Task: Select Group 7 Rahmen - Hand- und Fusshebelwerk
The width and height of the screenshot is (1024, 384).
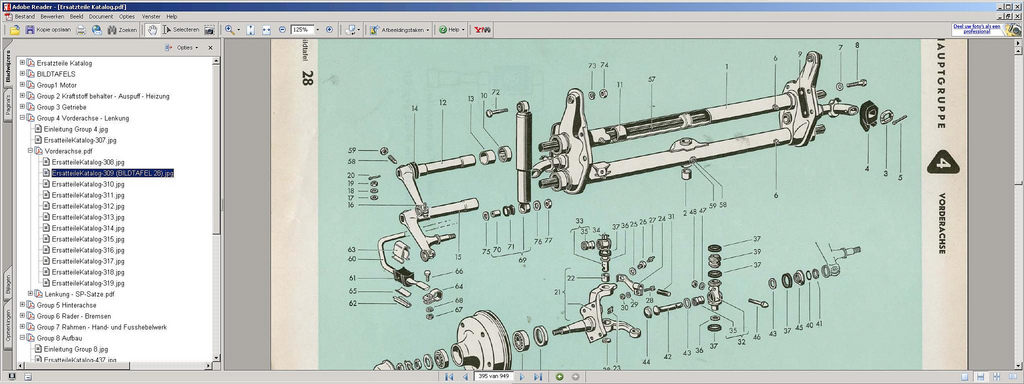Action: point(102,327)
